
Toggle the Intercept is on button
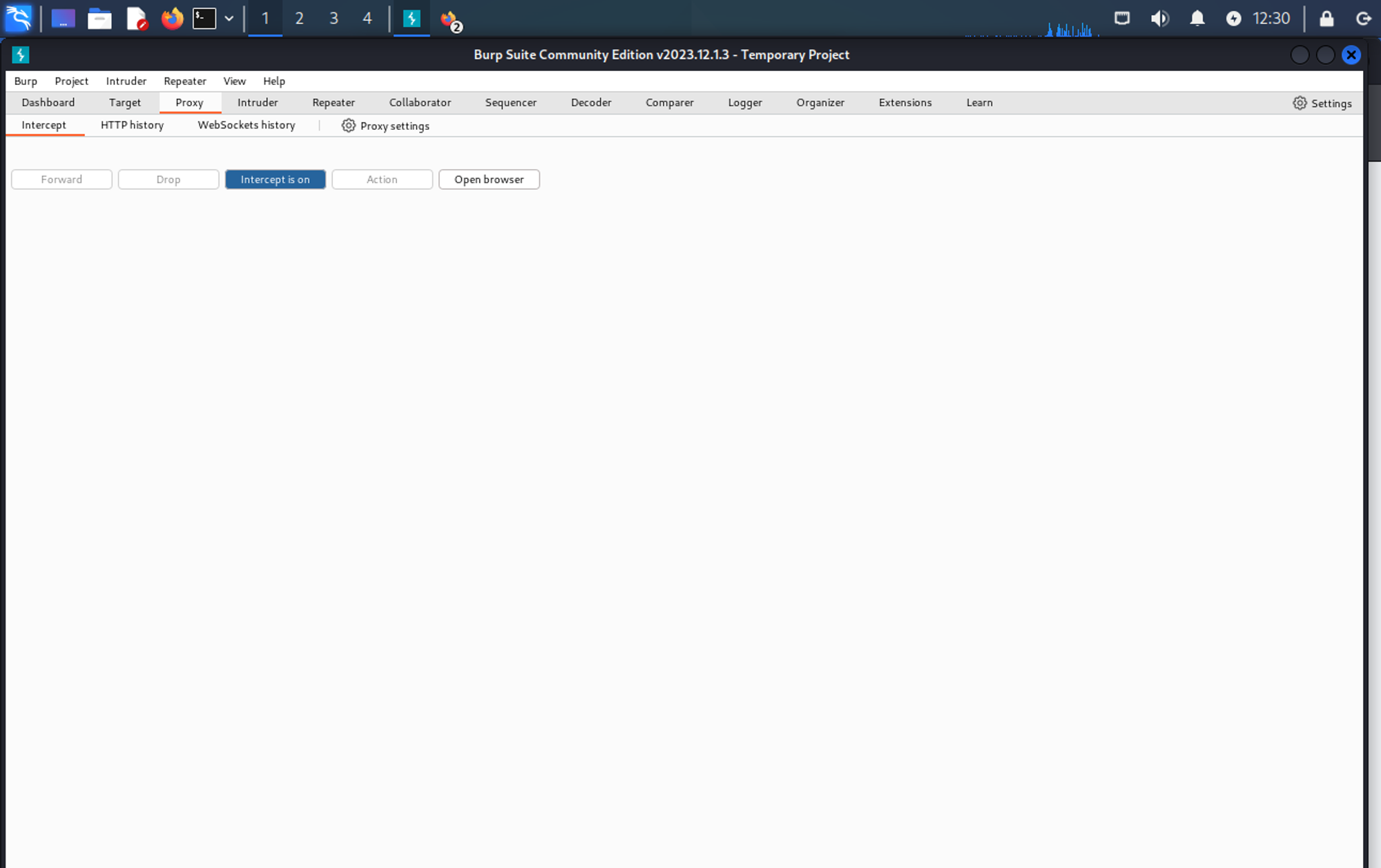point(276,180)
